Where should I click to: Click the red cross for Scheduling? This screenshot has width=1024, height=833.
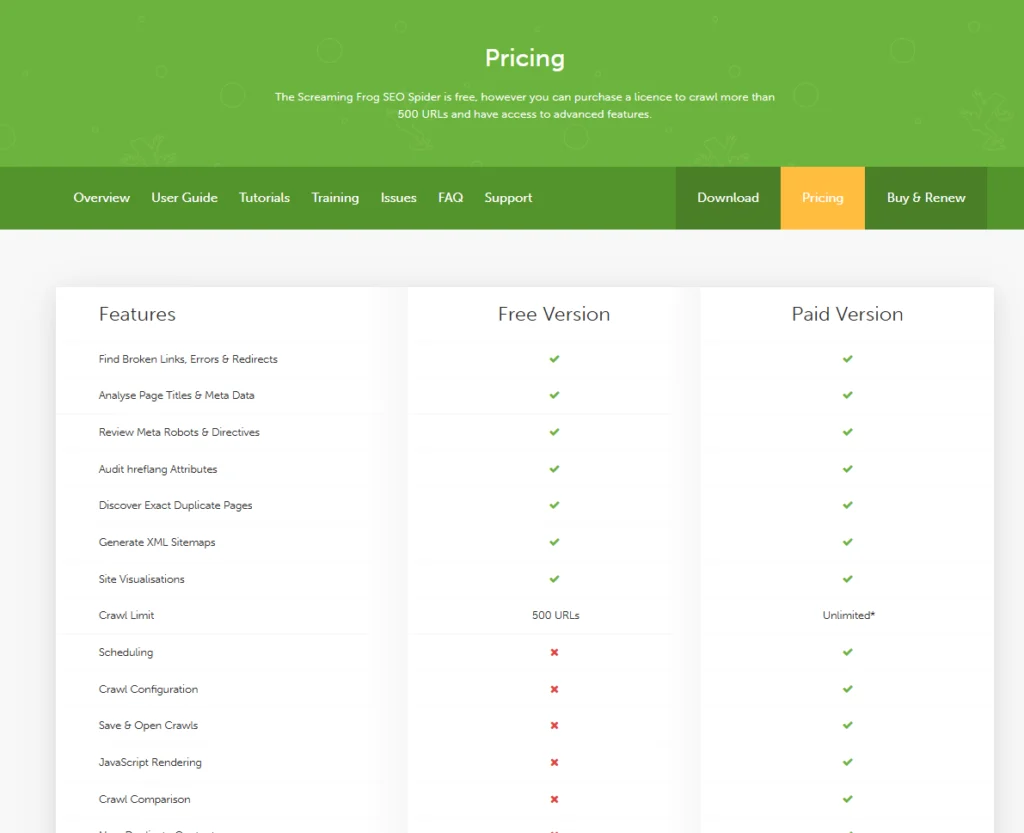click(x=554, y=652)
